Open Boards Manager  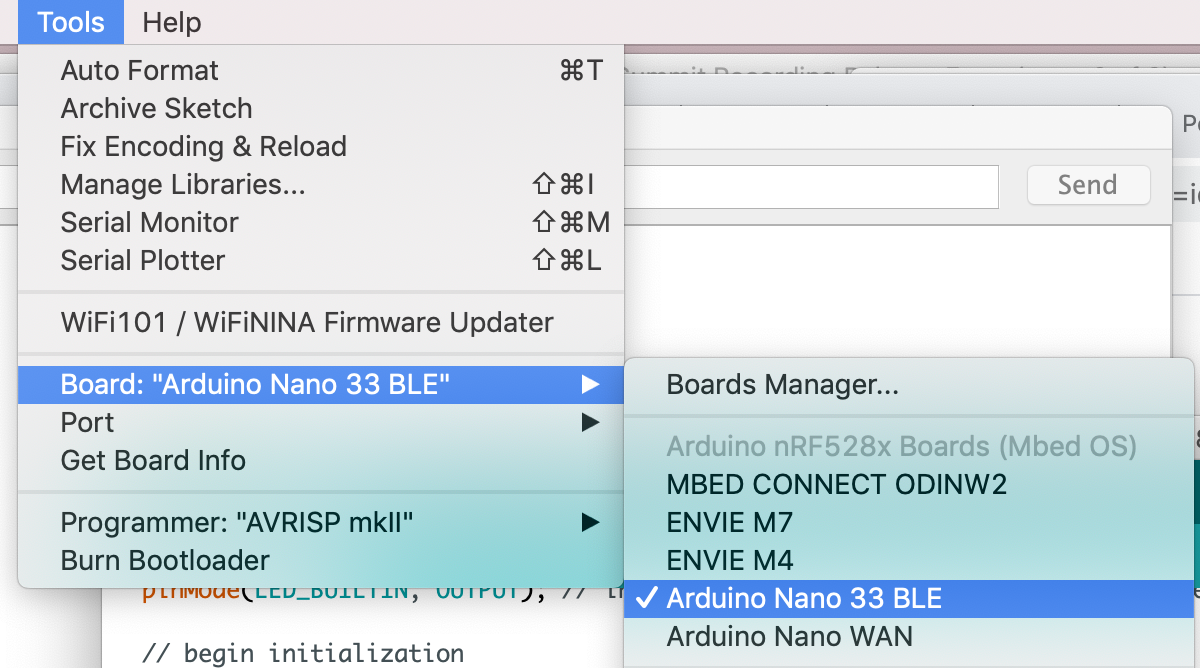783,385
